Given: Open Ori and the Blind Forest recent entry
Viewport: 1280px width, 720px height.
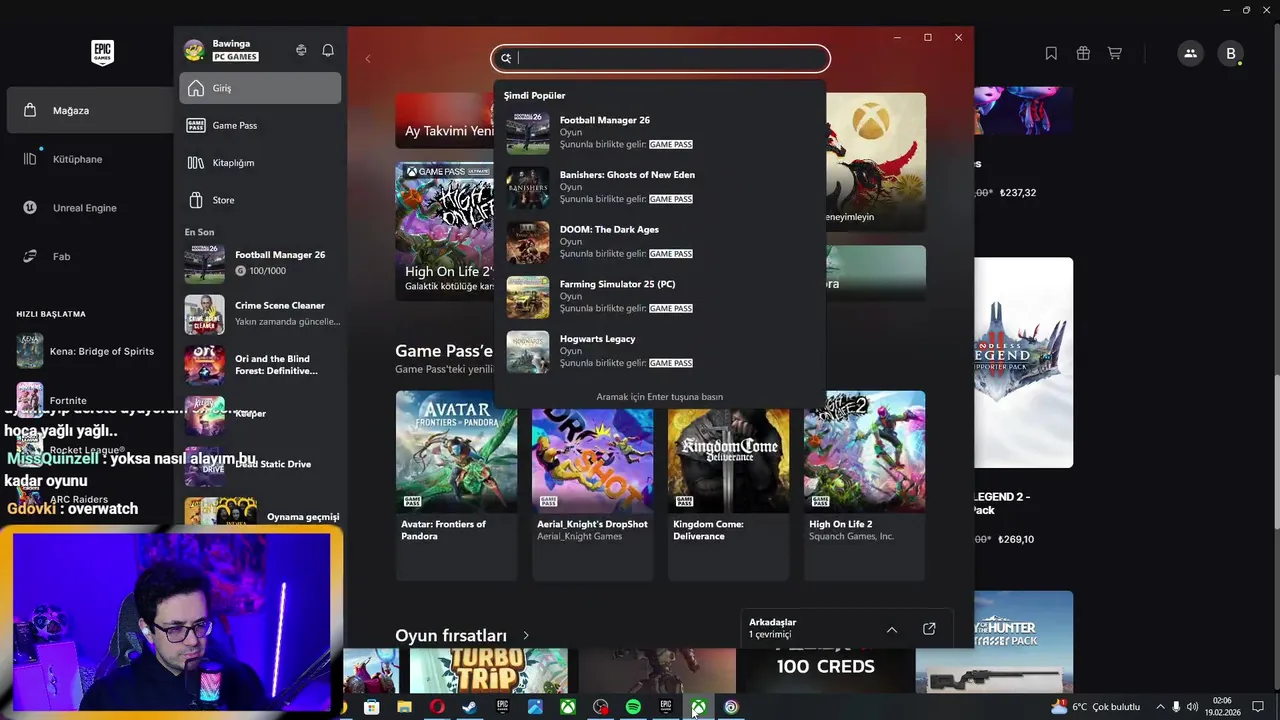Looking at the screenshot, I should click(262, 365).
